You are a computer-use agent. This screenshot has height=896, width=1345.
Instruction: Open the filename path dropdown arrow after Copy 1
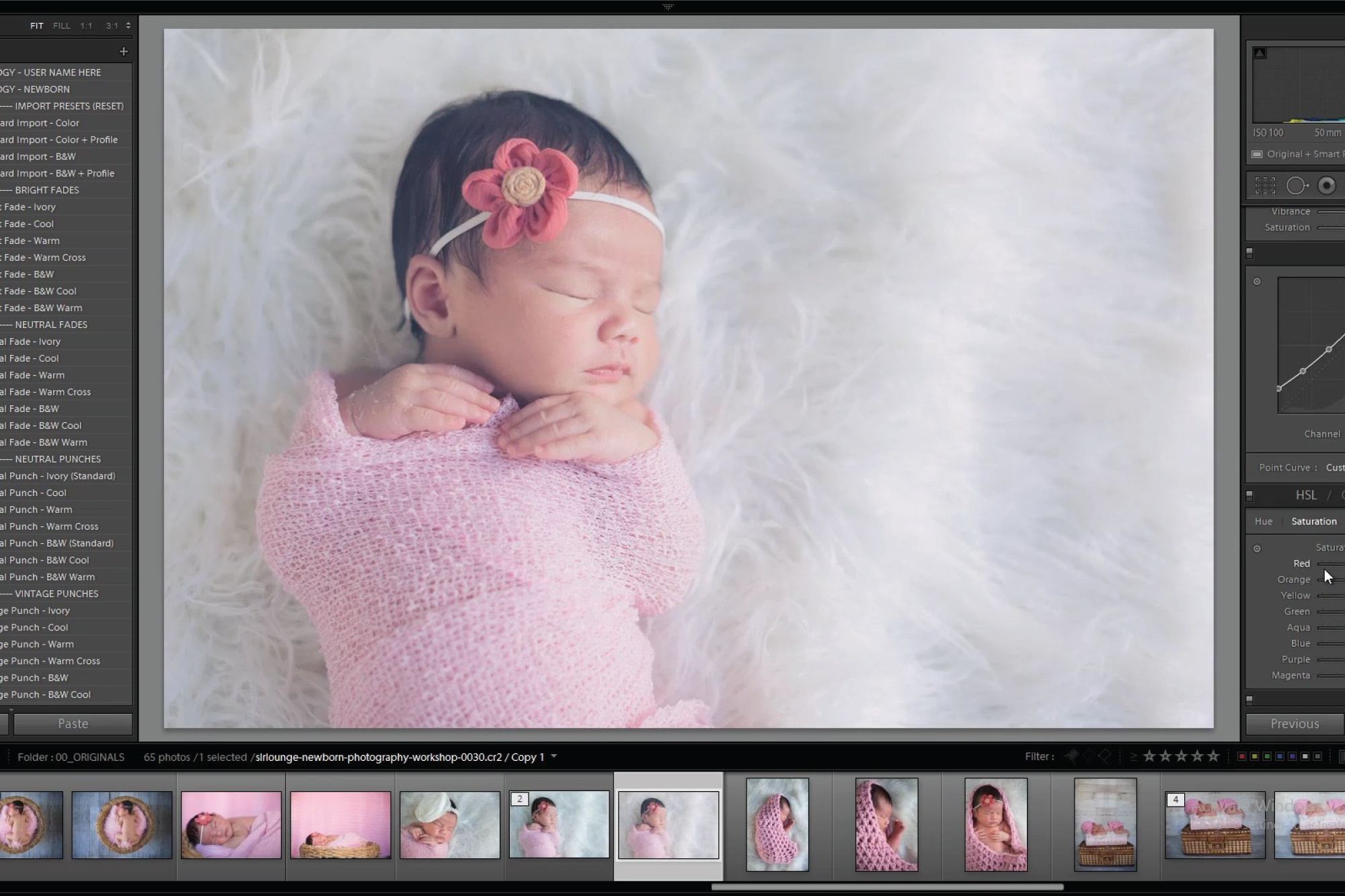click(554, 756)
